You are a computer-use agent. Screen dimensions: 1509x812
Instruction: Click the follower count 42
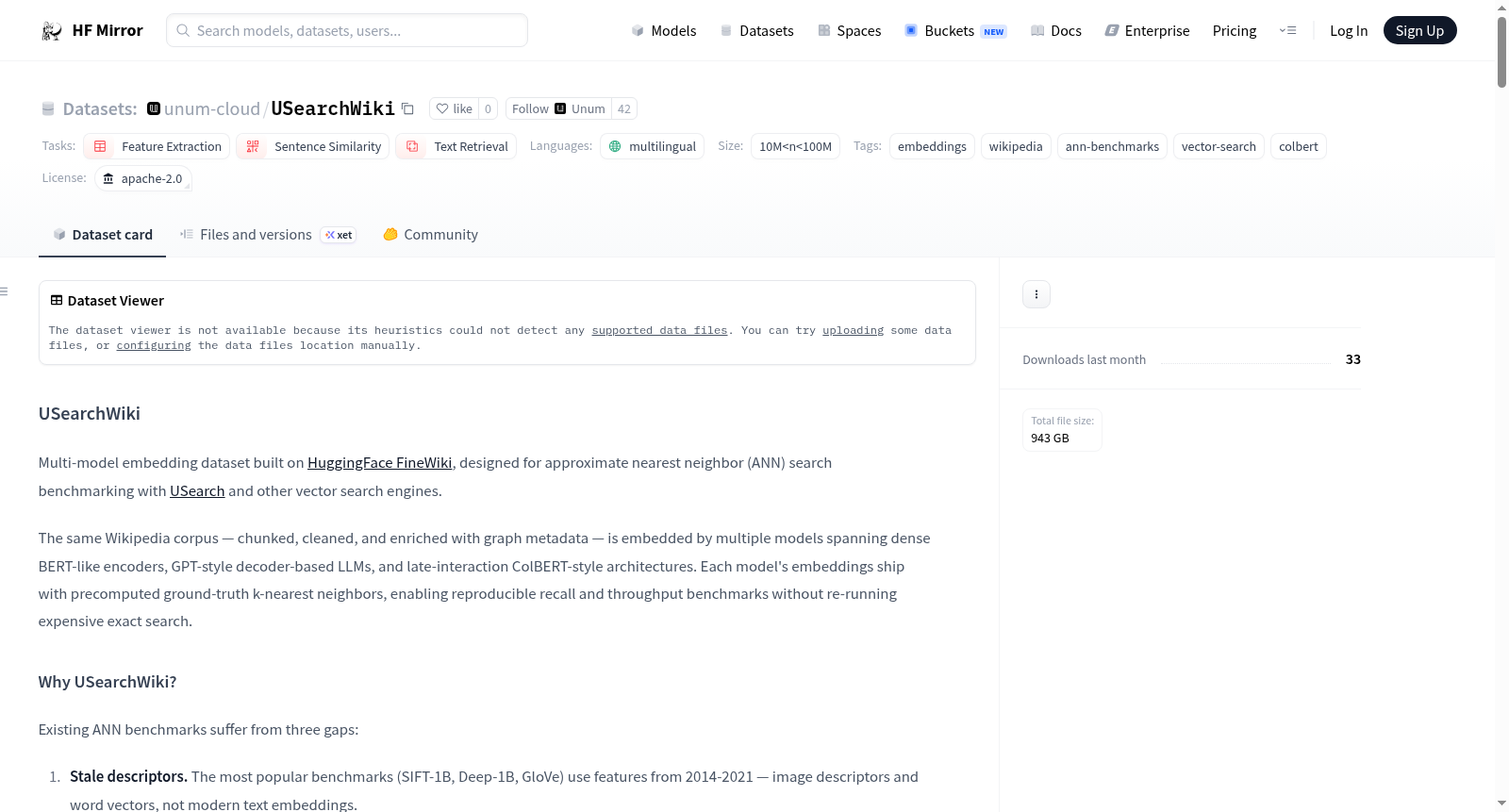click(624, 108)
